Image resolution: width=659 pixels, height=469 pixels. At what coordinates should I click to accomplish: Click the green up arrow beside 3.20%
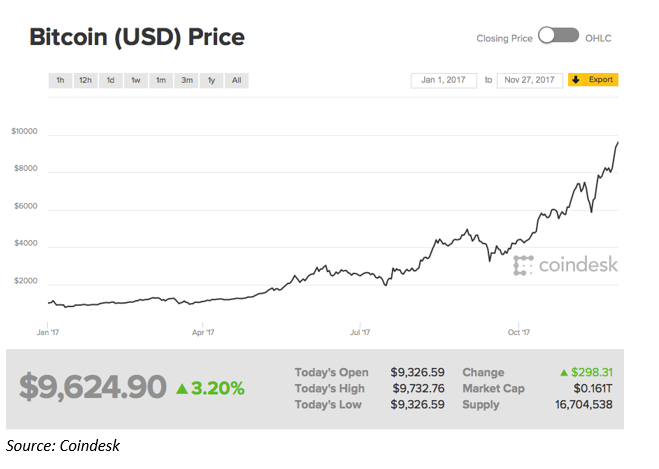(x=182, y=388)
